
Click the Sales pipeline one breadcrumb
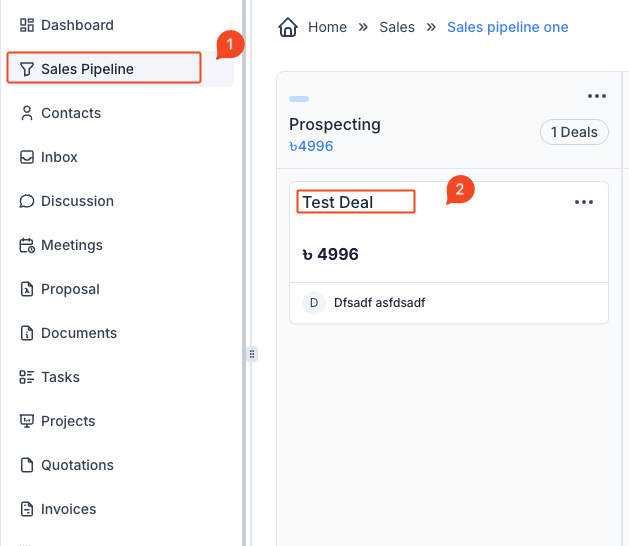[507, 27]
